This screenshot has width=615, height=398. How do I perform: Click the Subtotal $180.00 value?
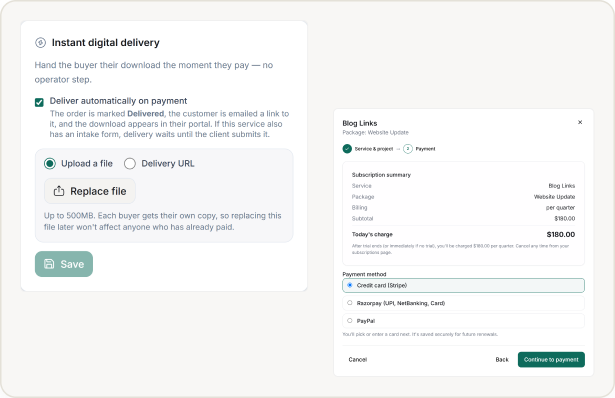click(x=565, y=218)
